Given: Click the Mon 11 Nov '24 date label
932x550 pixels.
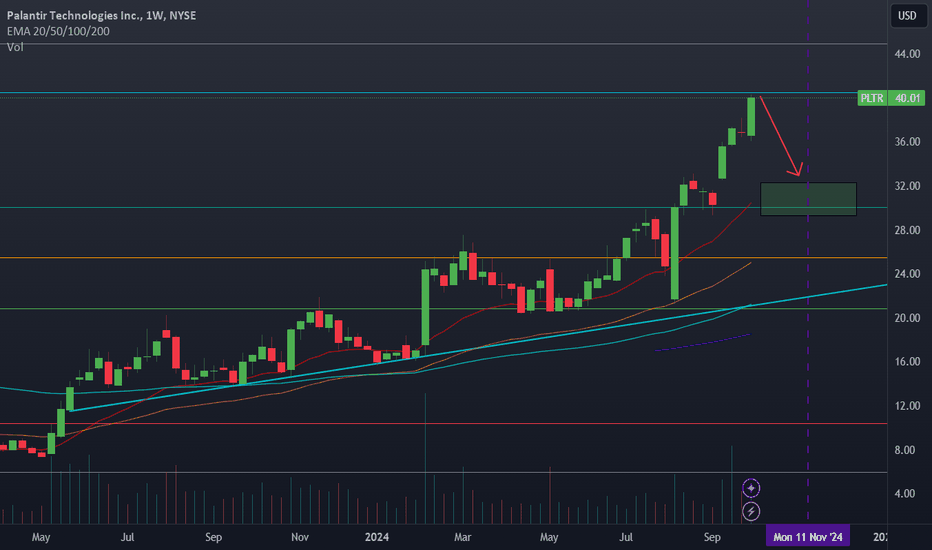Looking at the screenshot, I should [x=808, y=537].
